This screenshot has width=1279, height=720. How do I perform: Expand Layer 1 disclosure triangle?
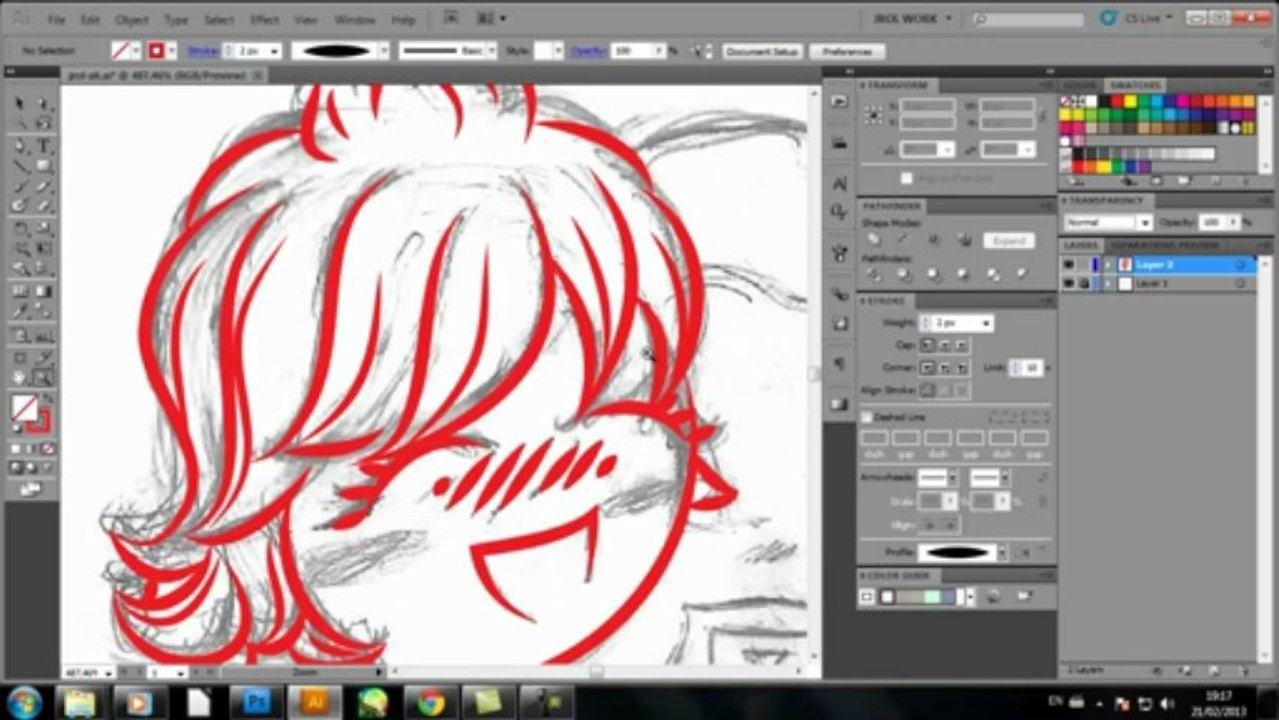[x=1107, y=284]
